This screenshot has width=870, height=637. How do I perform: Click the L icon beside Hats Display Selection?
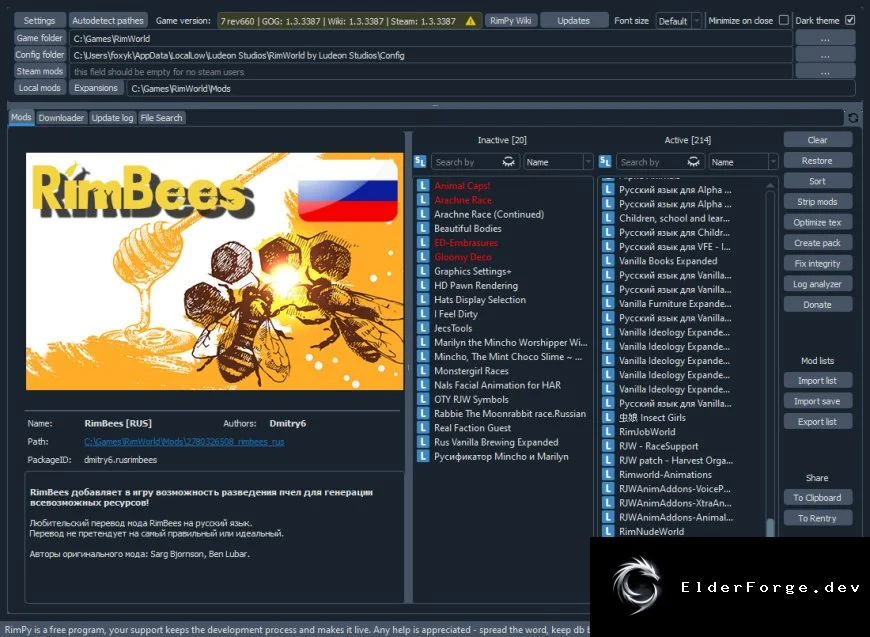[x=423, y=300]
